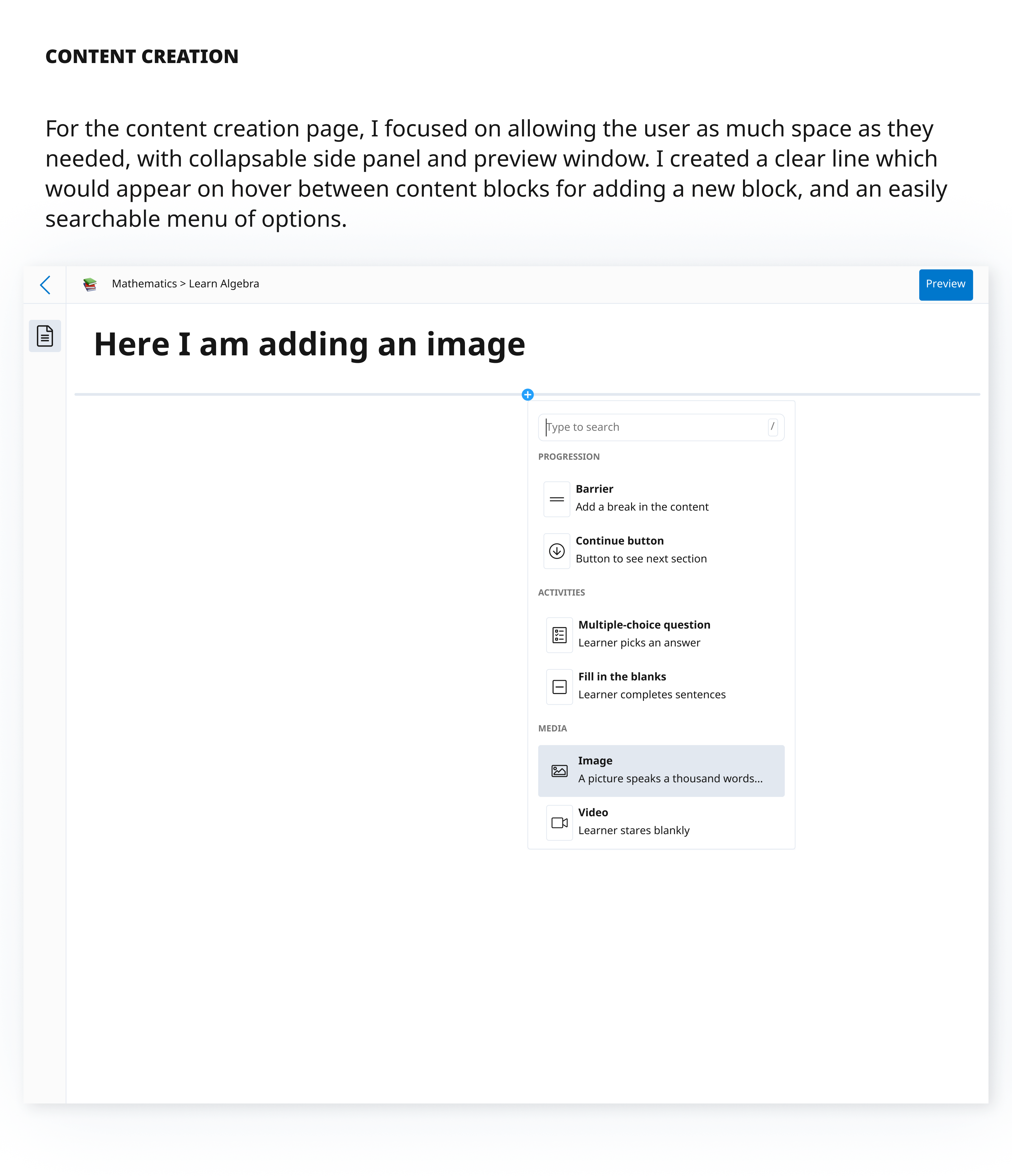Click the blue back chevron arrow
Viewport: 1012px width, 1176px height.
(x=45, y=285)
